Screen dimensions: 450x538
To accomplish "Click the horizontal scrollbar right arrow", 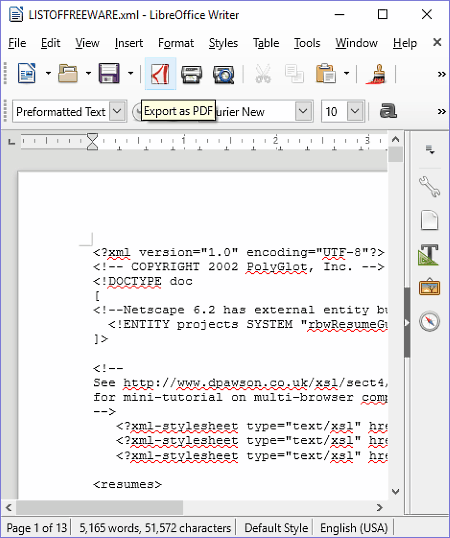I will click(x=380, y=507).
